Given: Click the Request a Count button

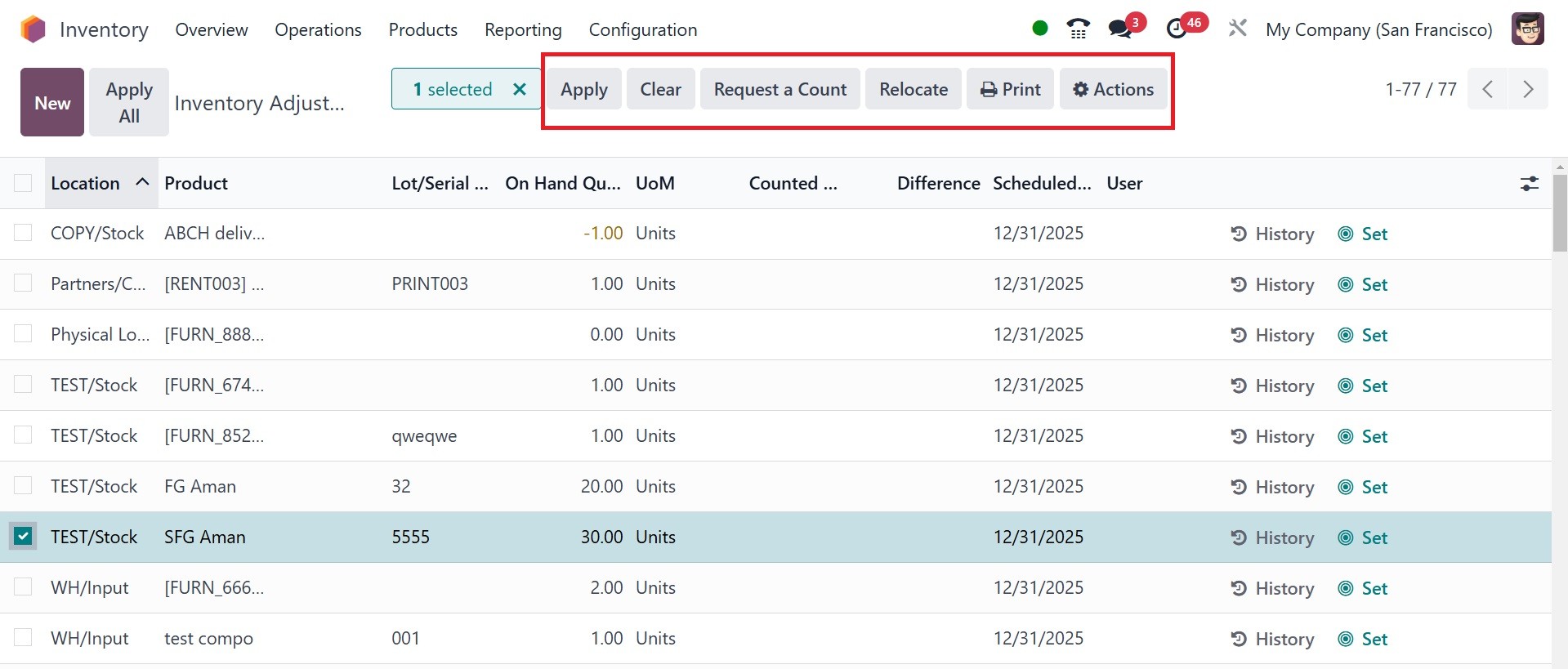Looking at the screenshot, I should pos(780,89).
